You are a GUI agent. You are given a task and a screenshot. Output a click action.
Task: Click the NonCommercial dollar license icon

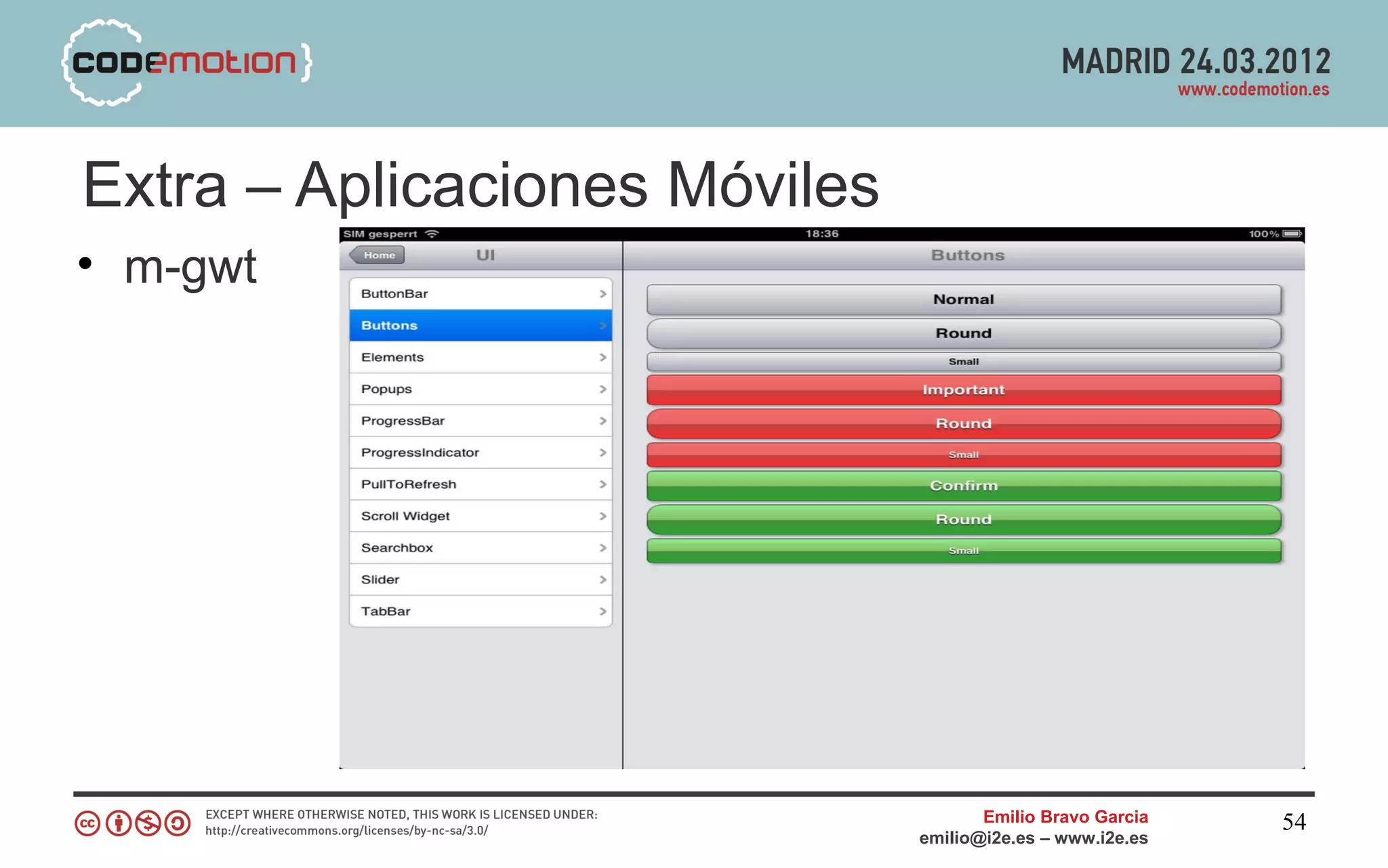(x=148, y=823)
